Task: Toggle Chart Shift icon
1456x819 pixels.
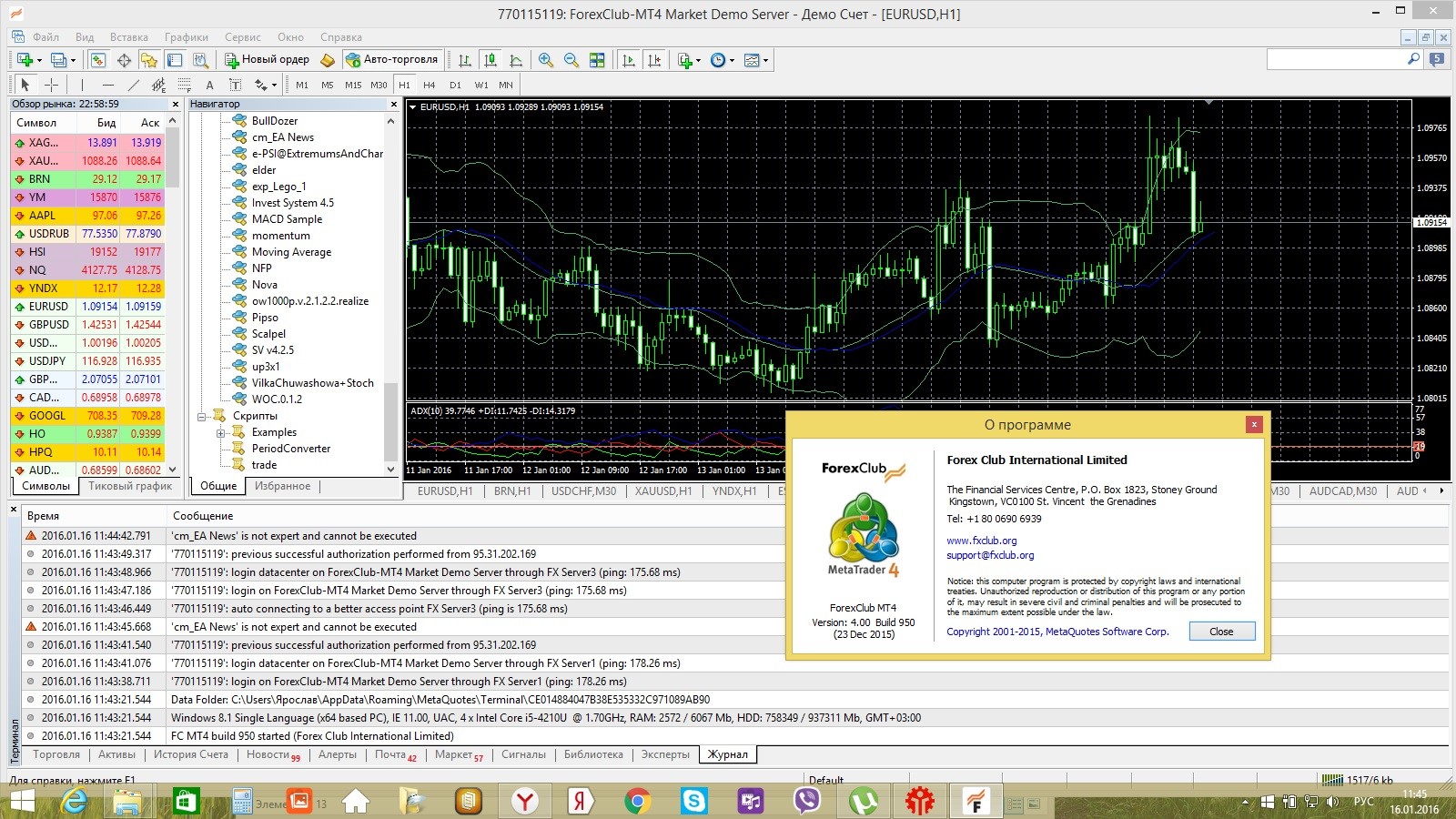Action: (x=653, y=60)
